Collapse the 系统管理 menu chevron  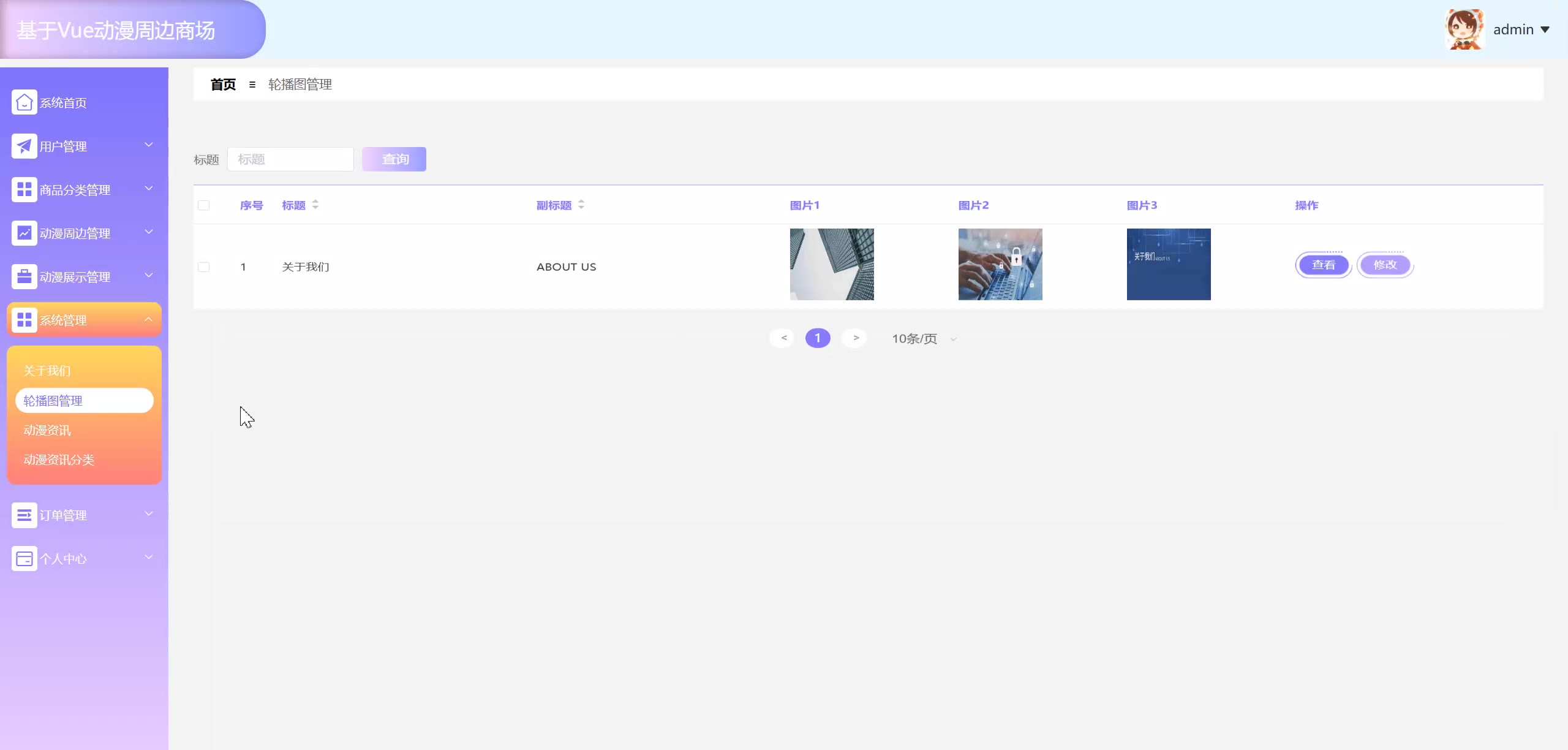pos(148,319)
